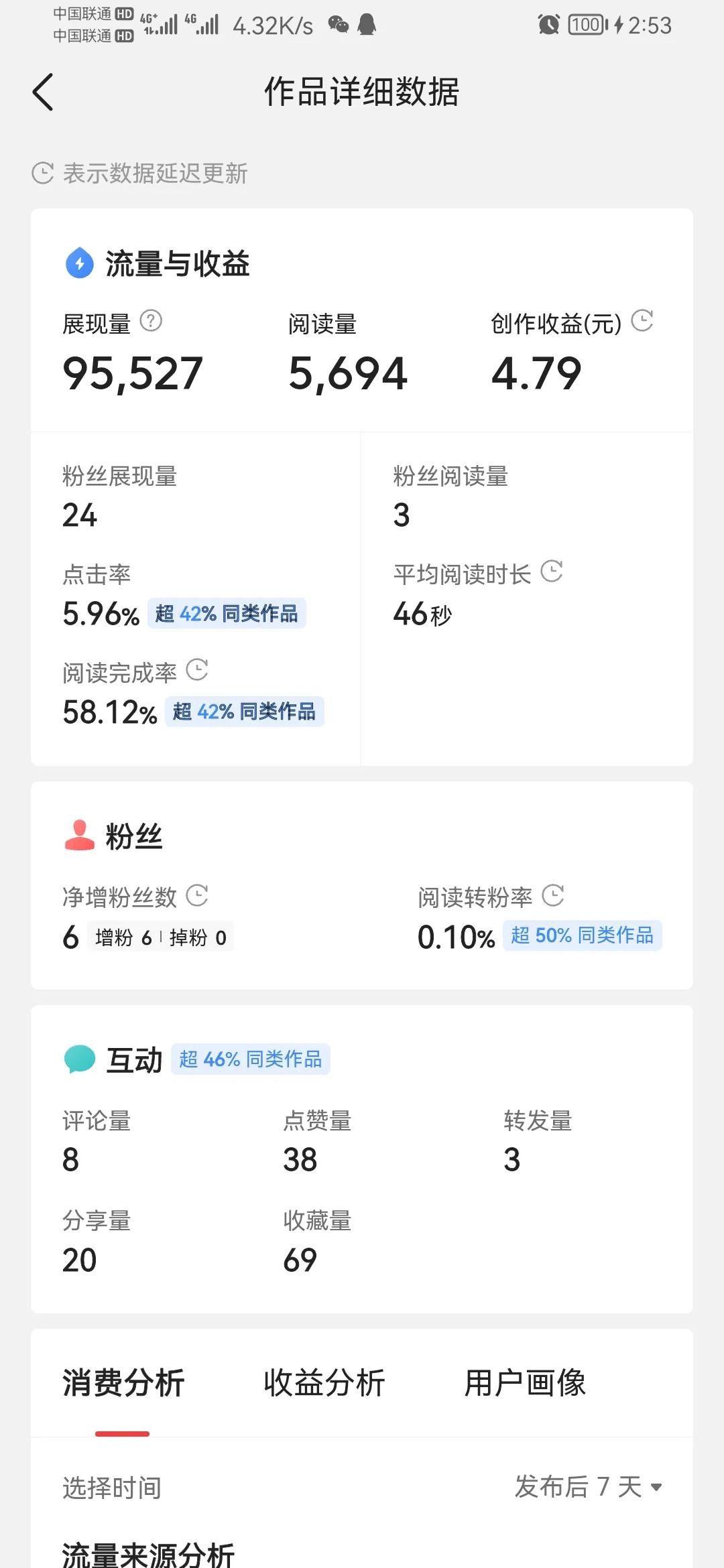The image size is (724, 1568).
Task: Tap the 超 46% 同类作品 badge by 互动
Action: (250, 1059)
